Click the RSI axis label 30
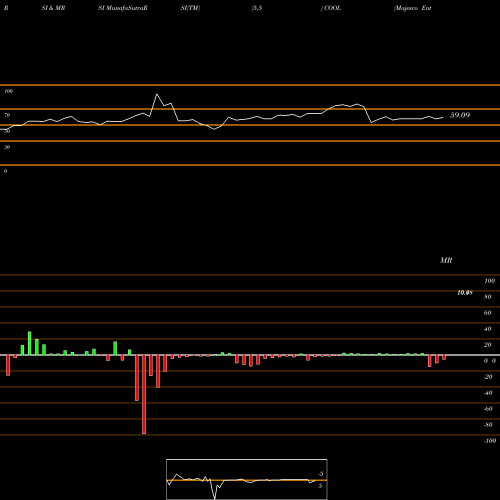Viewport: 500px width, 500px height. 7,147
